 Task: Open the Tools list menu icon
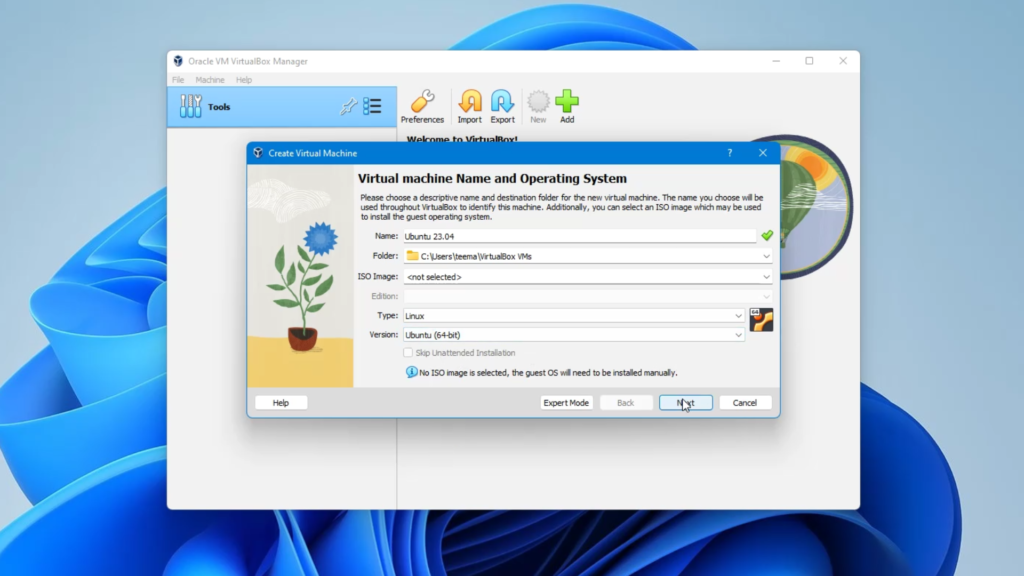coord(372,106)
